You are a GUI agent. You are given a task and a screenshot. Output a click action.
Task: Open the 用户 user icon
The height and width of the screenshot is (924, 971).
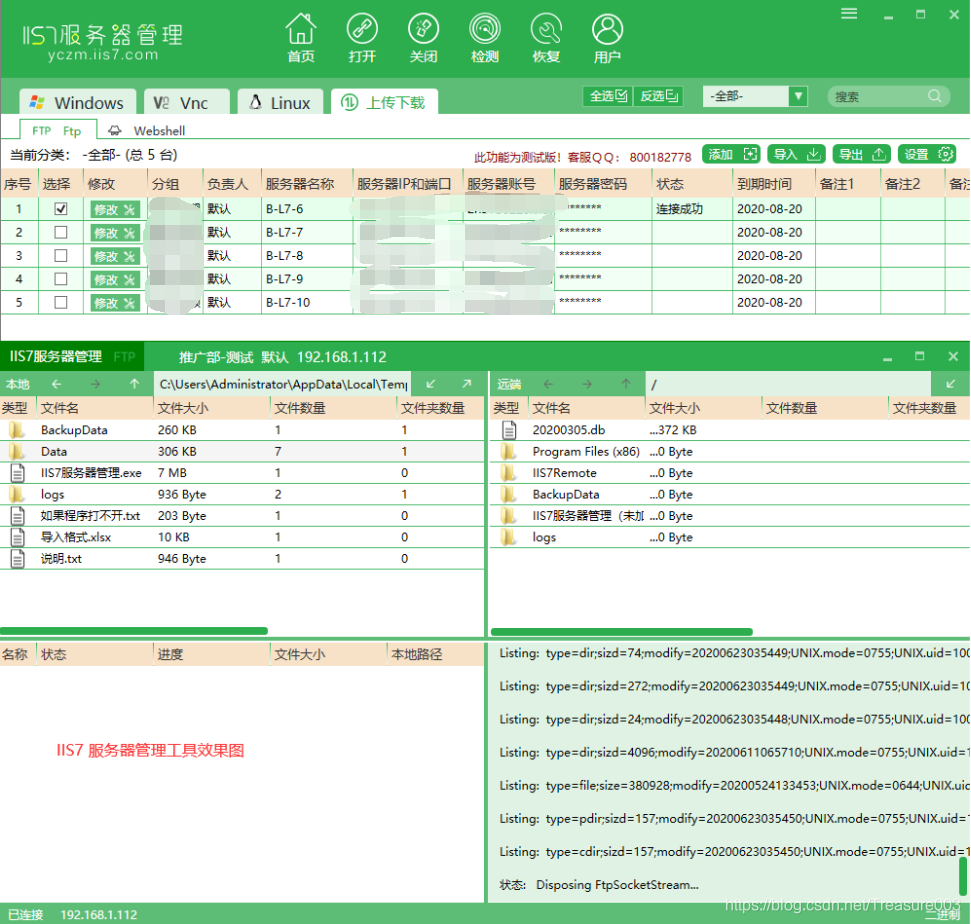pyautogui.click(x=607, y=37)
